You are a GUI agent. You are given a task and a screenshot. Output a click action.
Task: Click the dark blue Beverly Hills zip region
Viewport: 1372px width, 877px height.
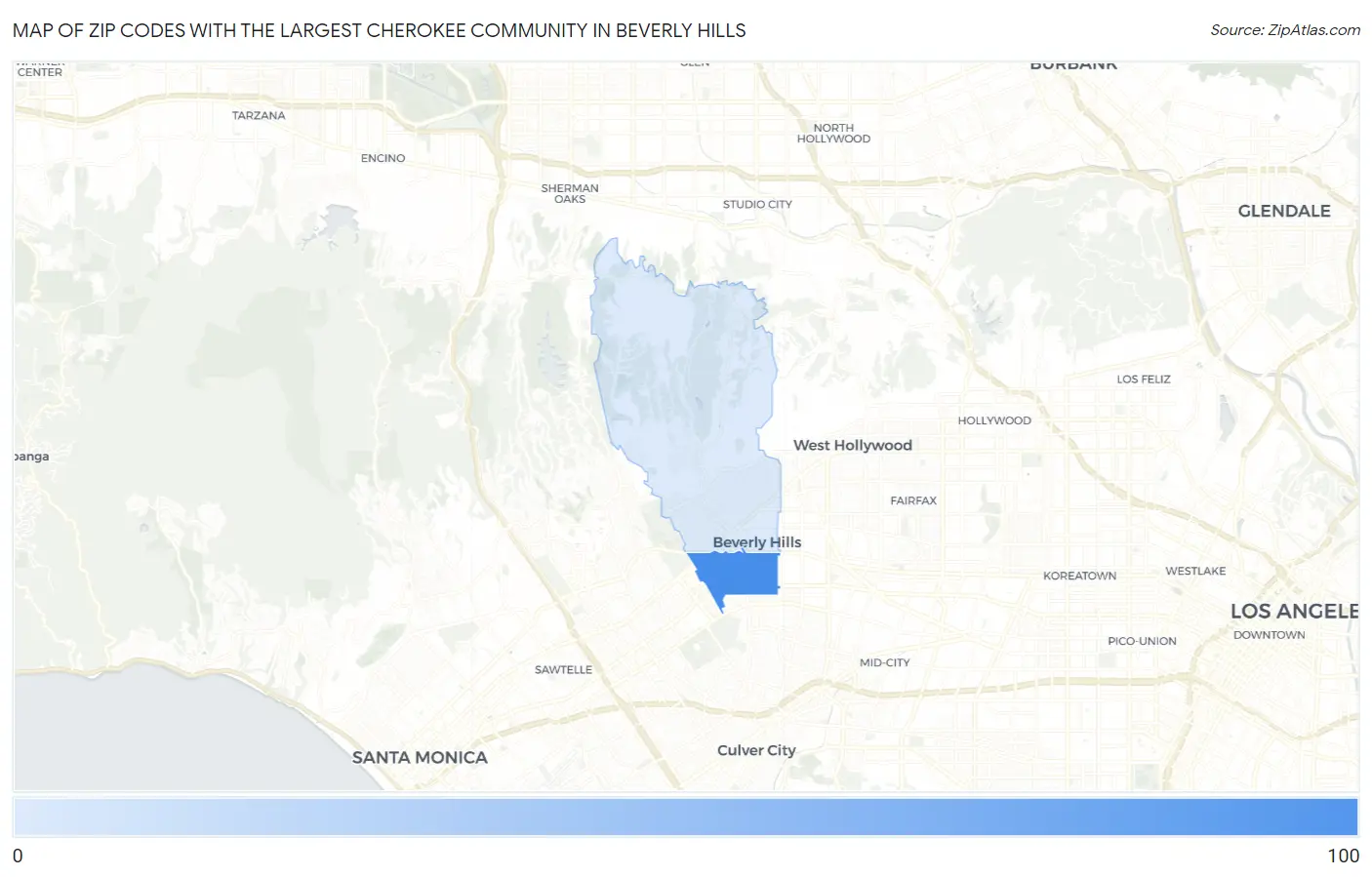[740, 574]
